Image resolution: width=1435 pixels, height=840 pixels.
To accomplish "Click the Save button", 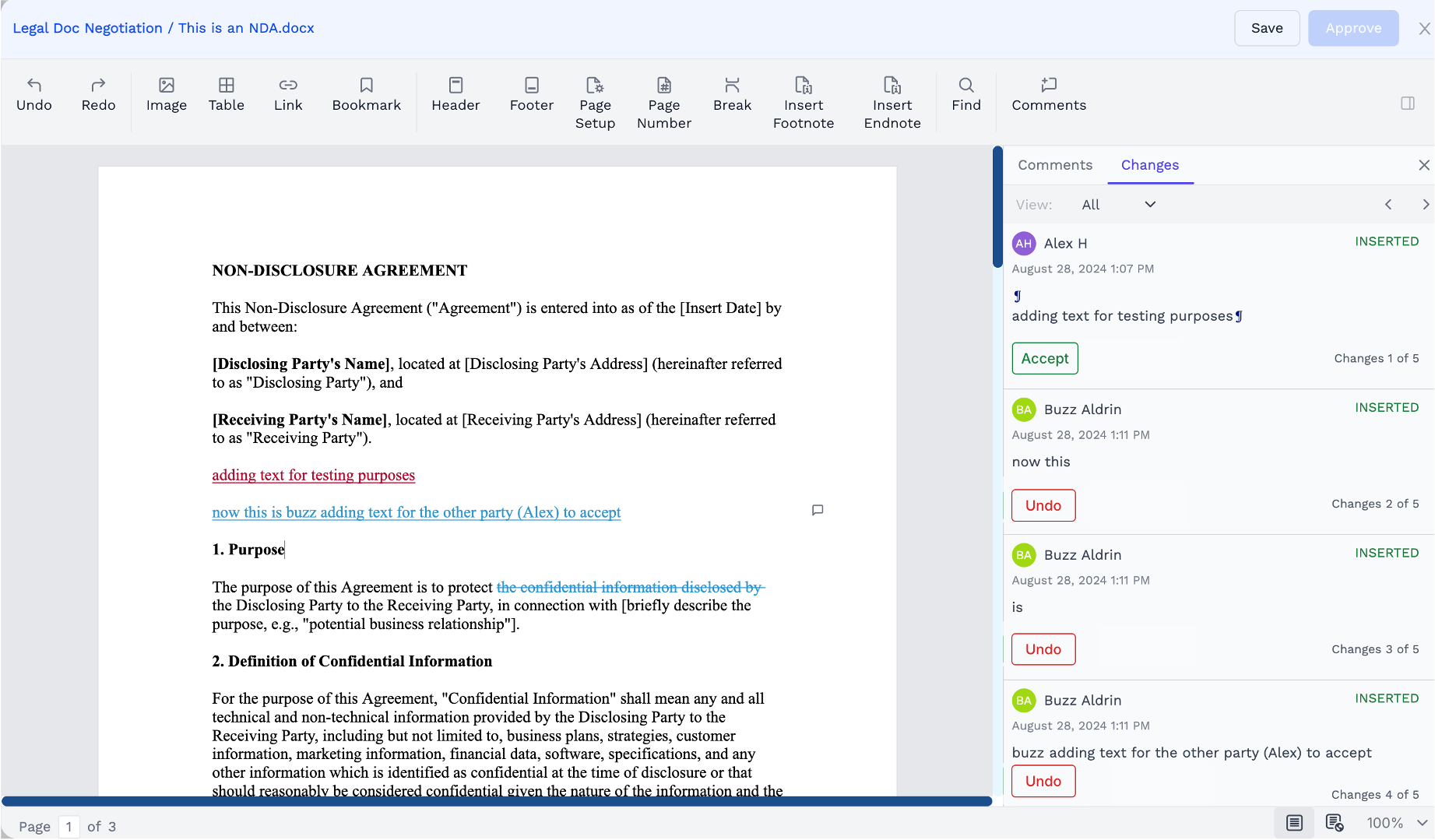I will (x=1267, y=28).
